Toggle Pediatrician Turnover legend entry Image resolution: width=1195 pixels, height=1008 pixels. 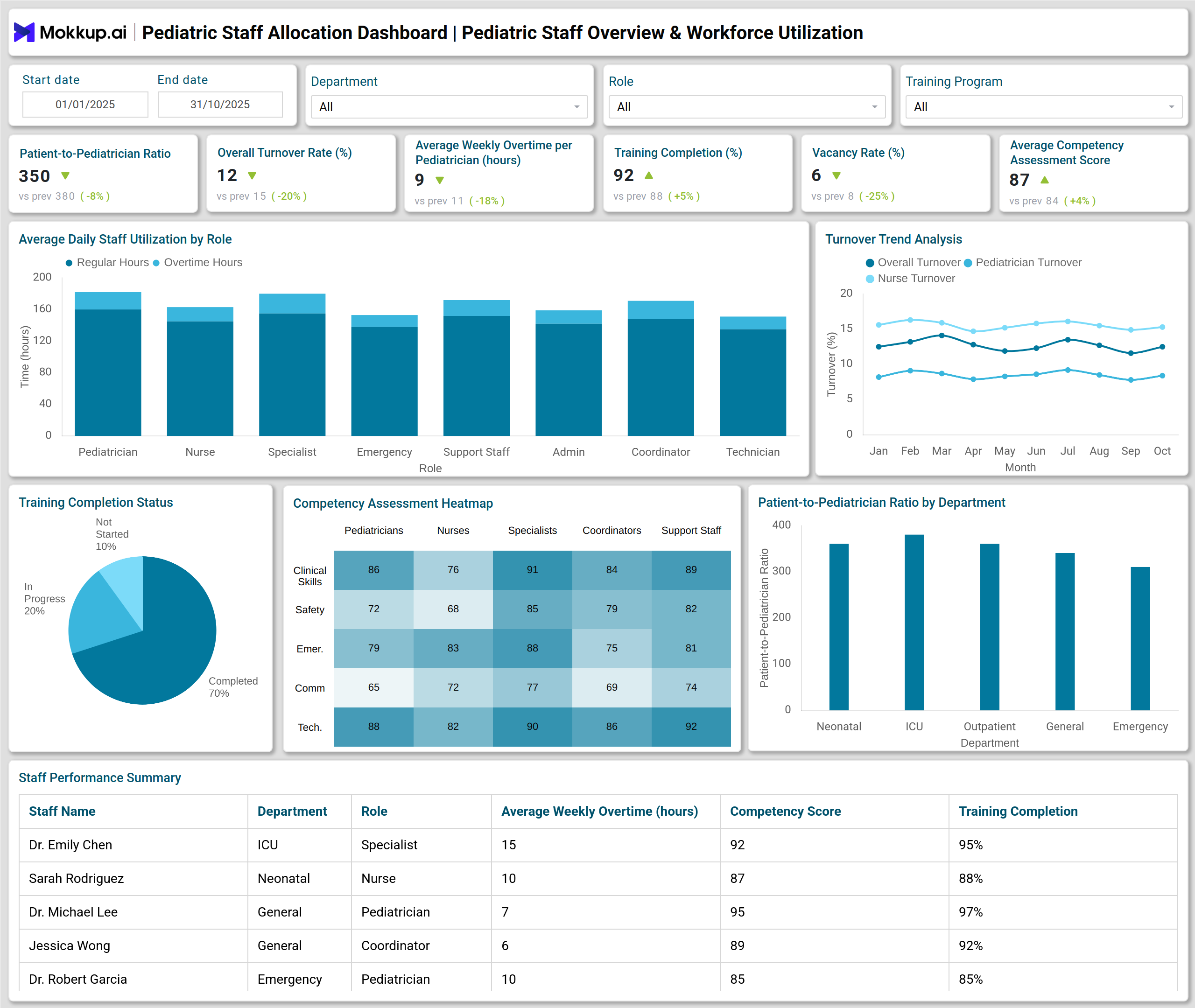[1023, 262]
